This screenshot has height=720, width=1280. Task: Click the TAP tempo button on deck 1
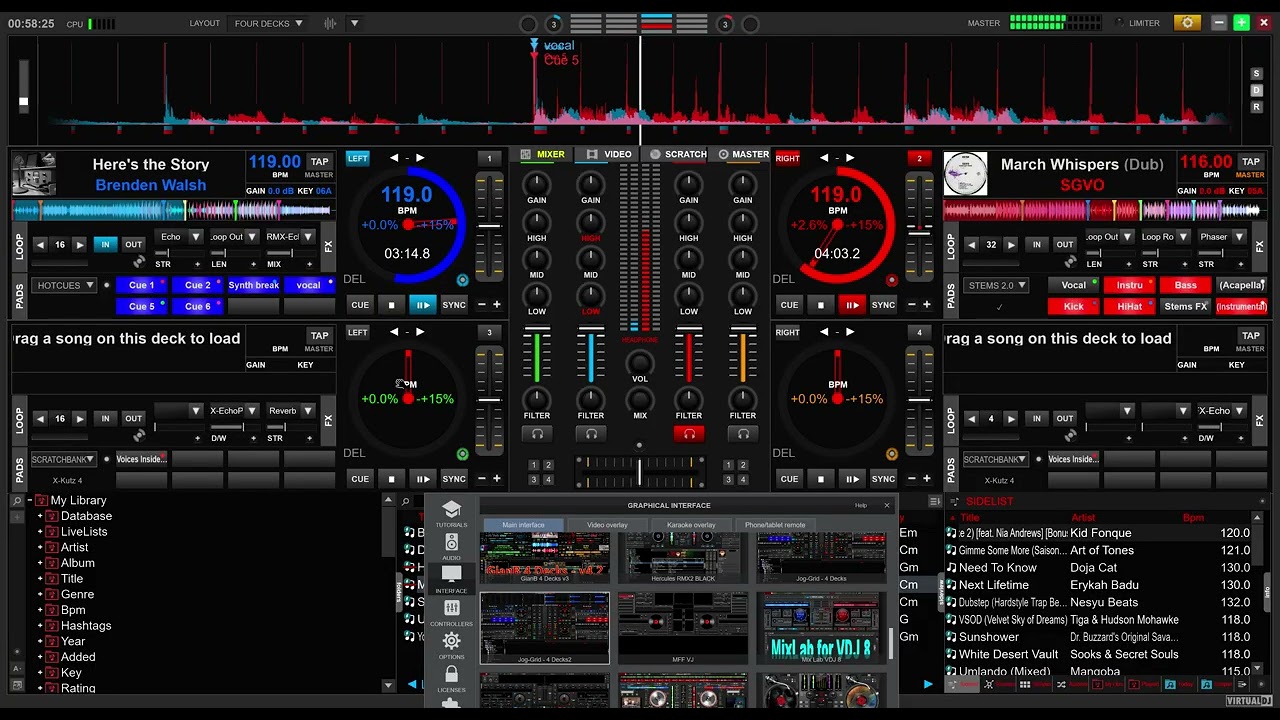(319, 162)
